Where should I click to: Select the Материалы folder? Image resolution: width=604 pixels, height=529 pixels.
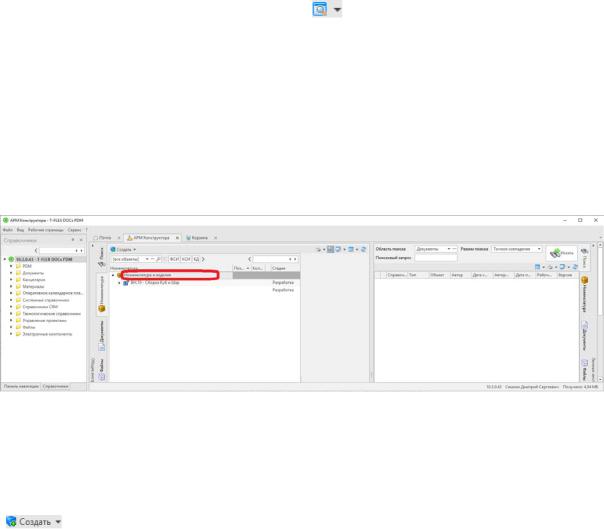33,286
